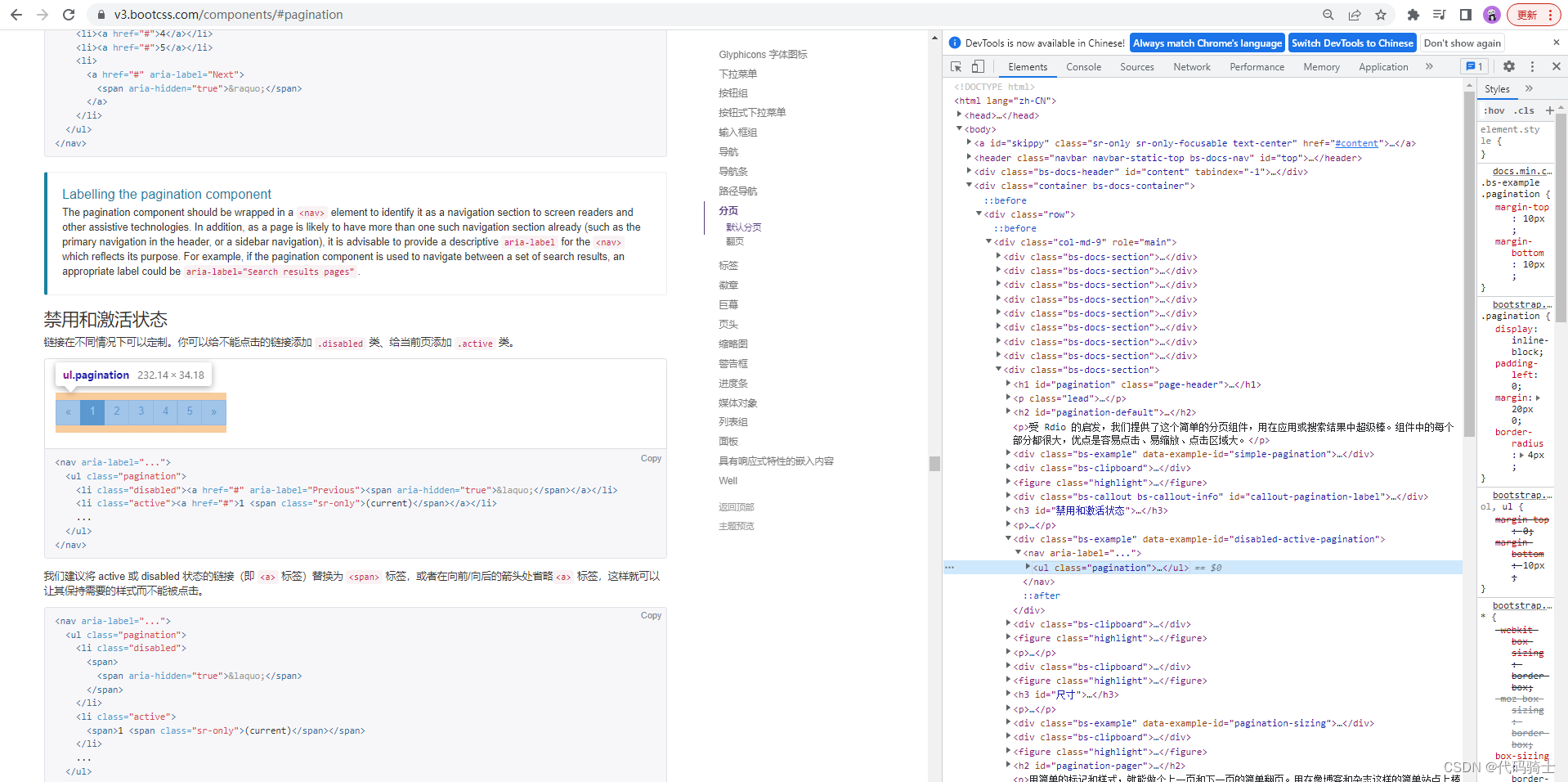Bookmark this page with the star icon
This screenshot has width=1568, height=782.
point(1382,14)
